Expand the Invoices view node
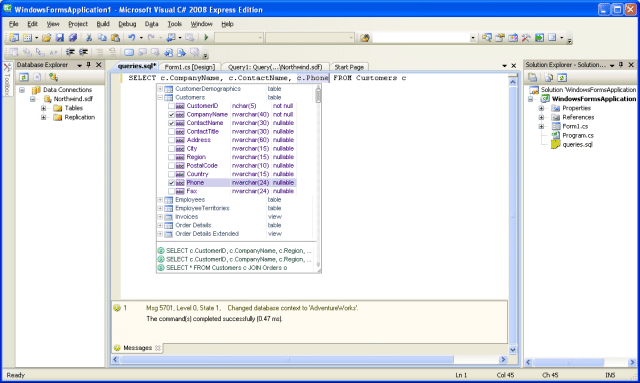The height and width of the screenshot is (383, 640). tap(160, 217)
